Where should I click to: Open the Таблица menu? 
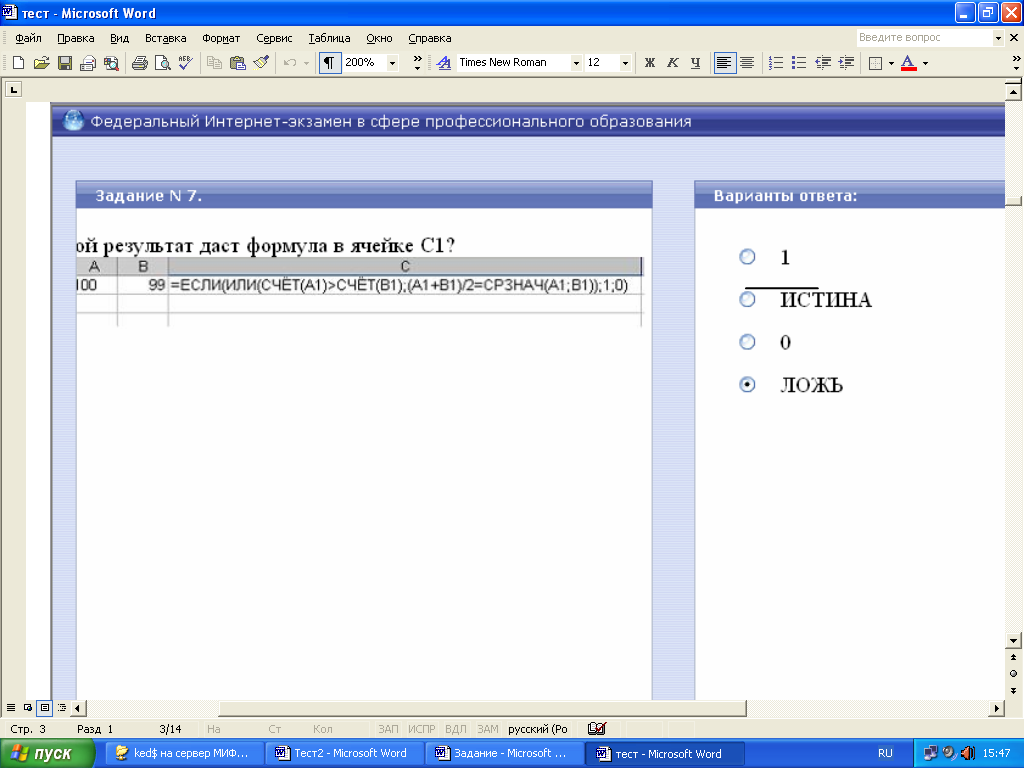329,38
